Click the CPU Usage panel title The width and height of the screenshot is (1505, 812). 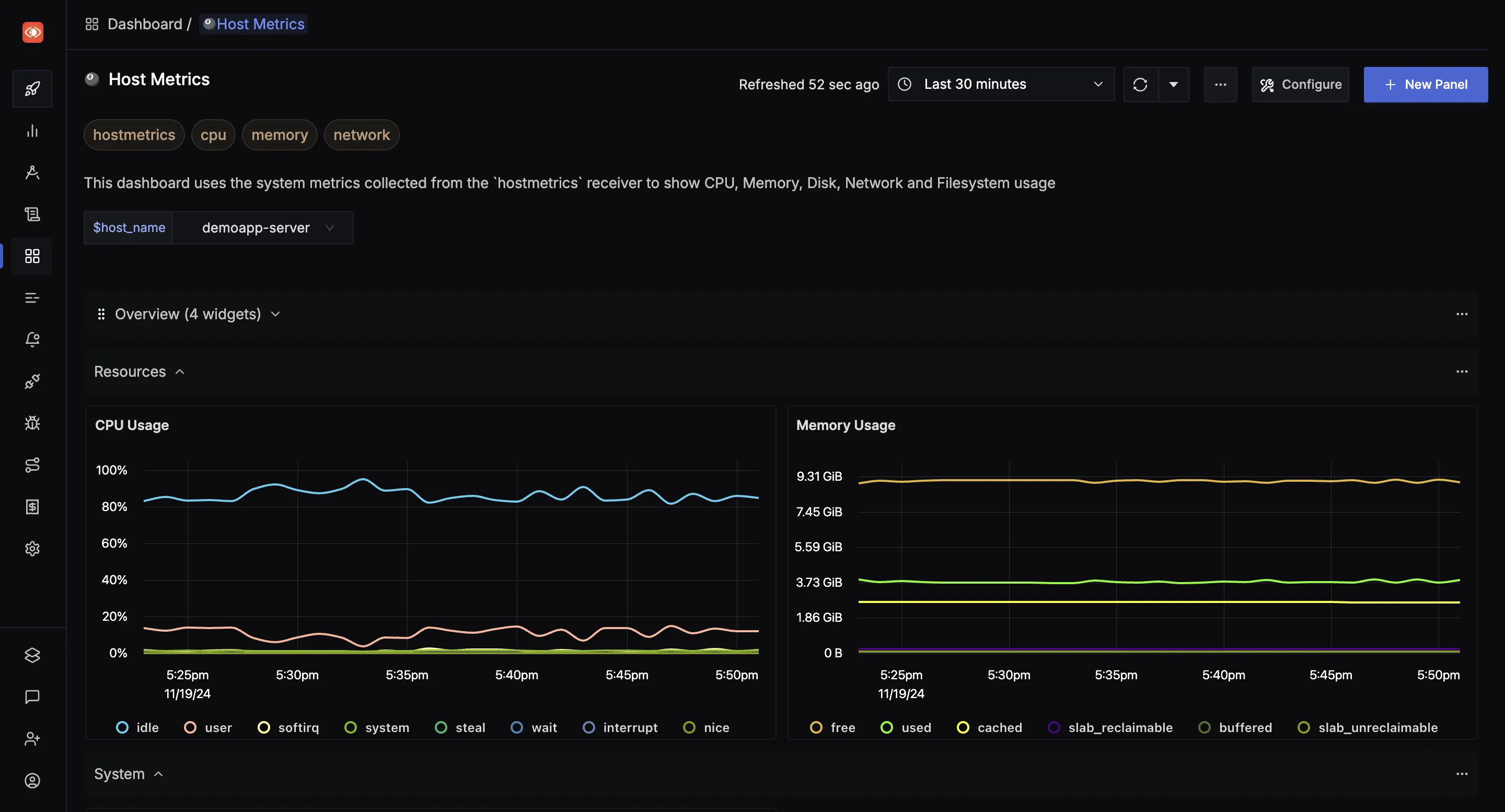[132, 425]
